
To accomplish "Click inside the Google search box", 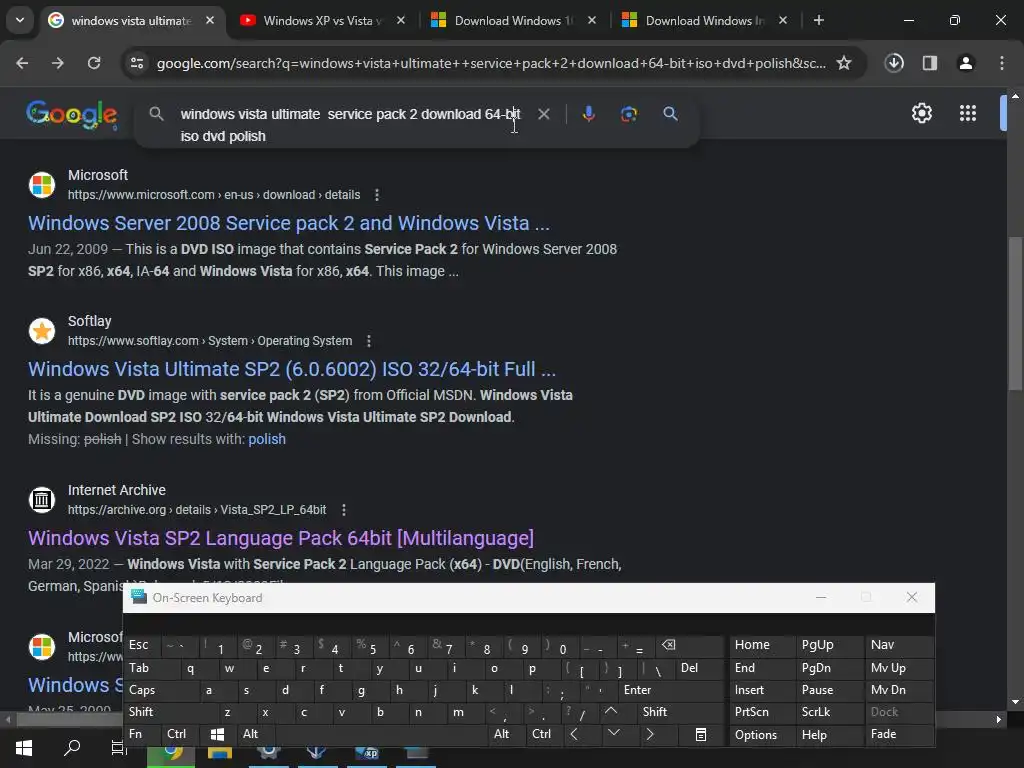I will click(x=353, y=125).
